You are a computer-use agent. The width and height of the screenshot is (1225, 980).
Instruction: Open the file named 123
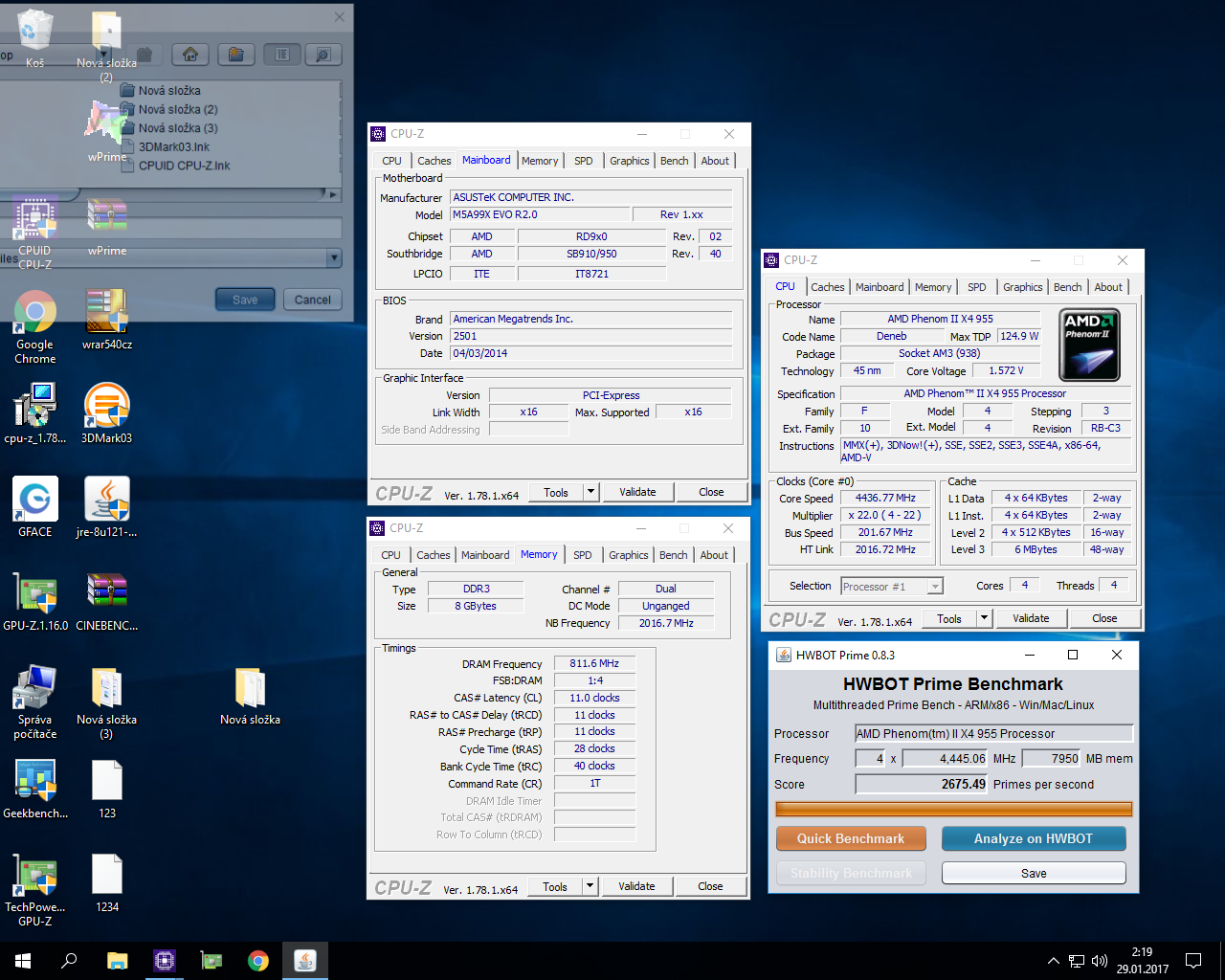point(106,789)
